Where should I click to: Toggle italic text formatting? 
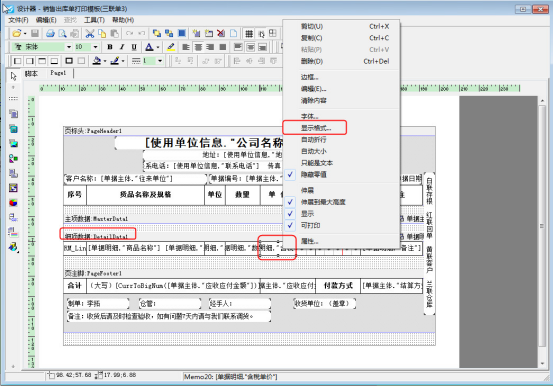coord(122,47)
